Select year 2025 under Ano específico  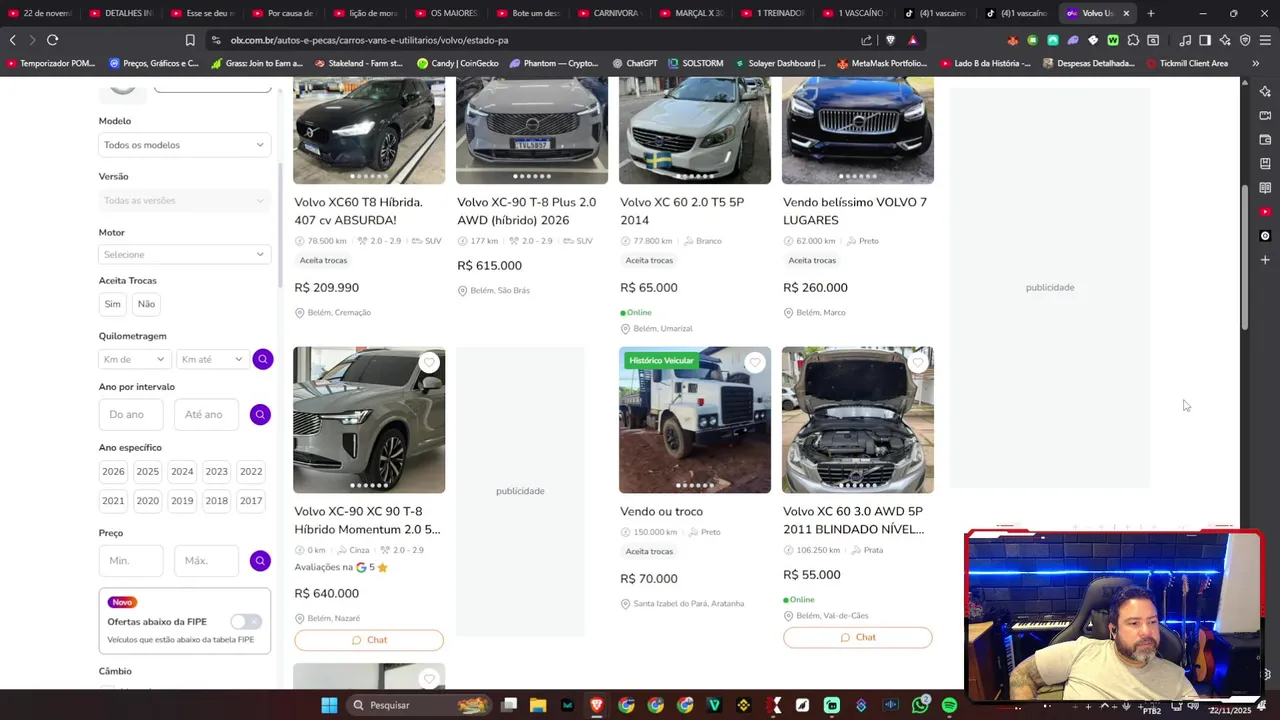click(x=147, y=471)
